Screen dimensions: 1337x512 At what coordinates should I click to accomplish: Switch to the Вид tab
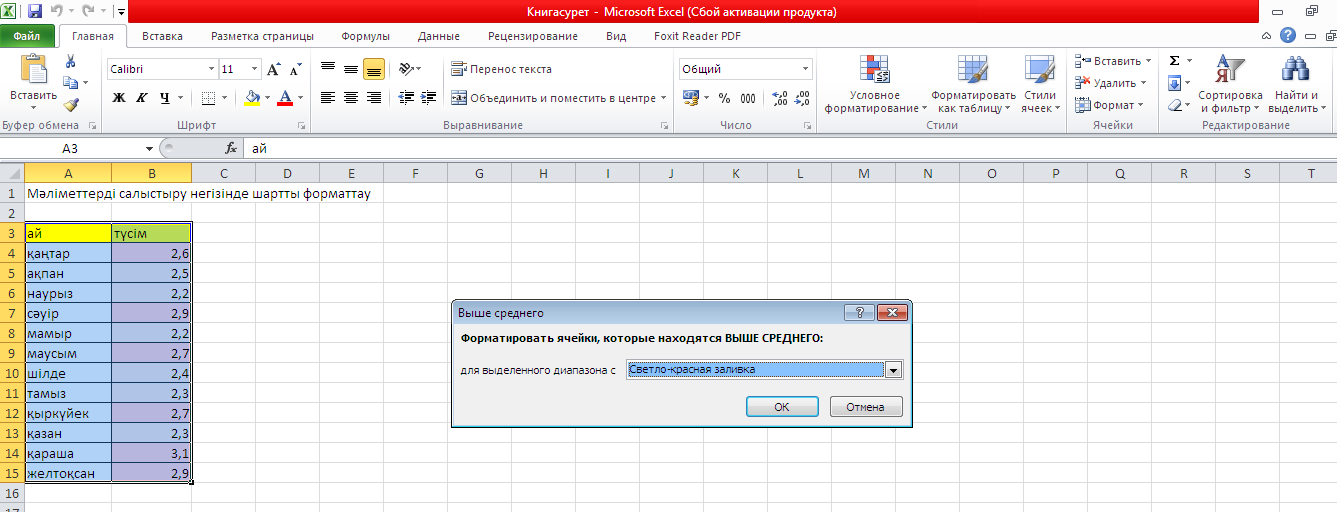click(616, 36)
